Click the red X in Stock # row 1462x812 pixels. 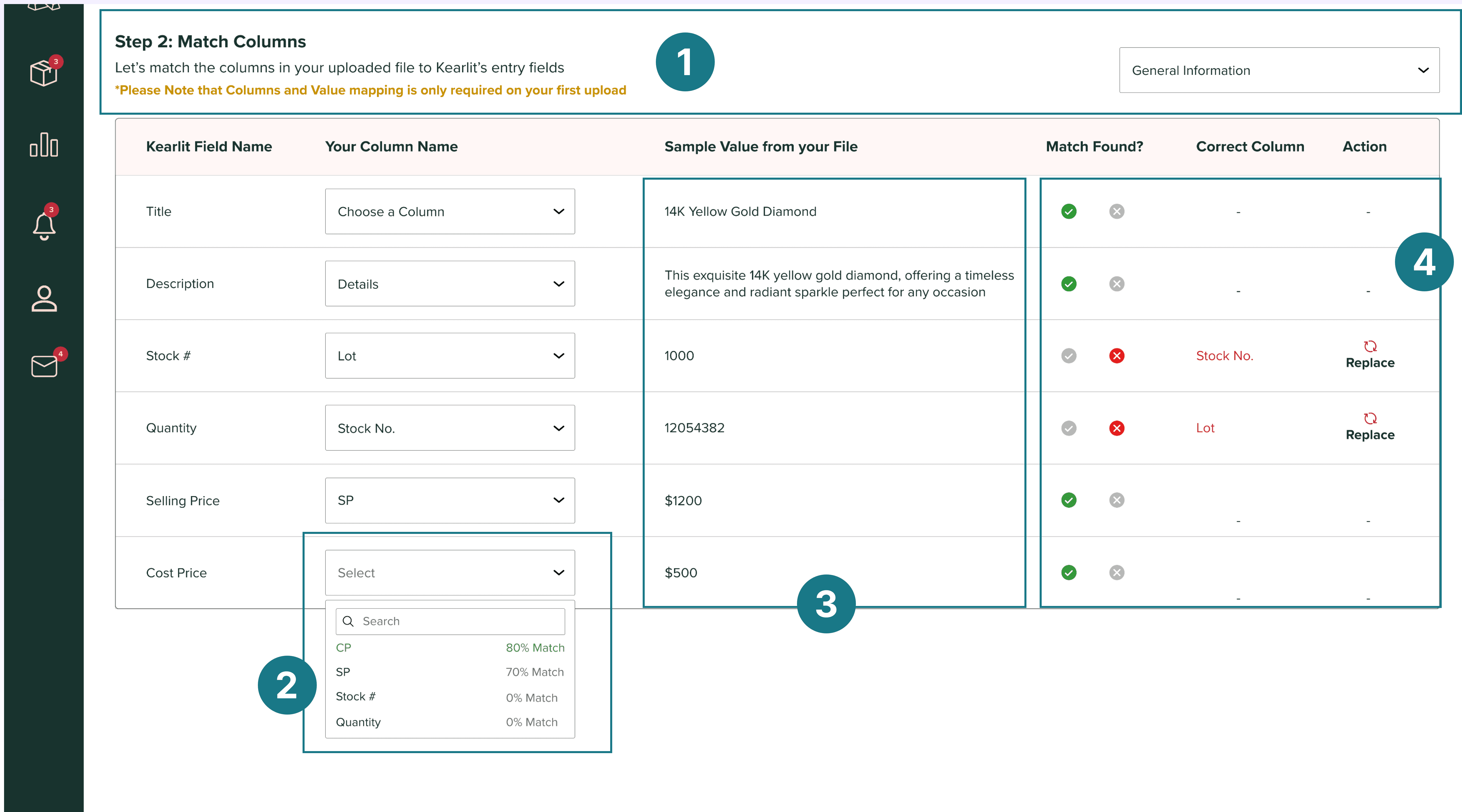[x=1116, y=356]
